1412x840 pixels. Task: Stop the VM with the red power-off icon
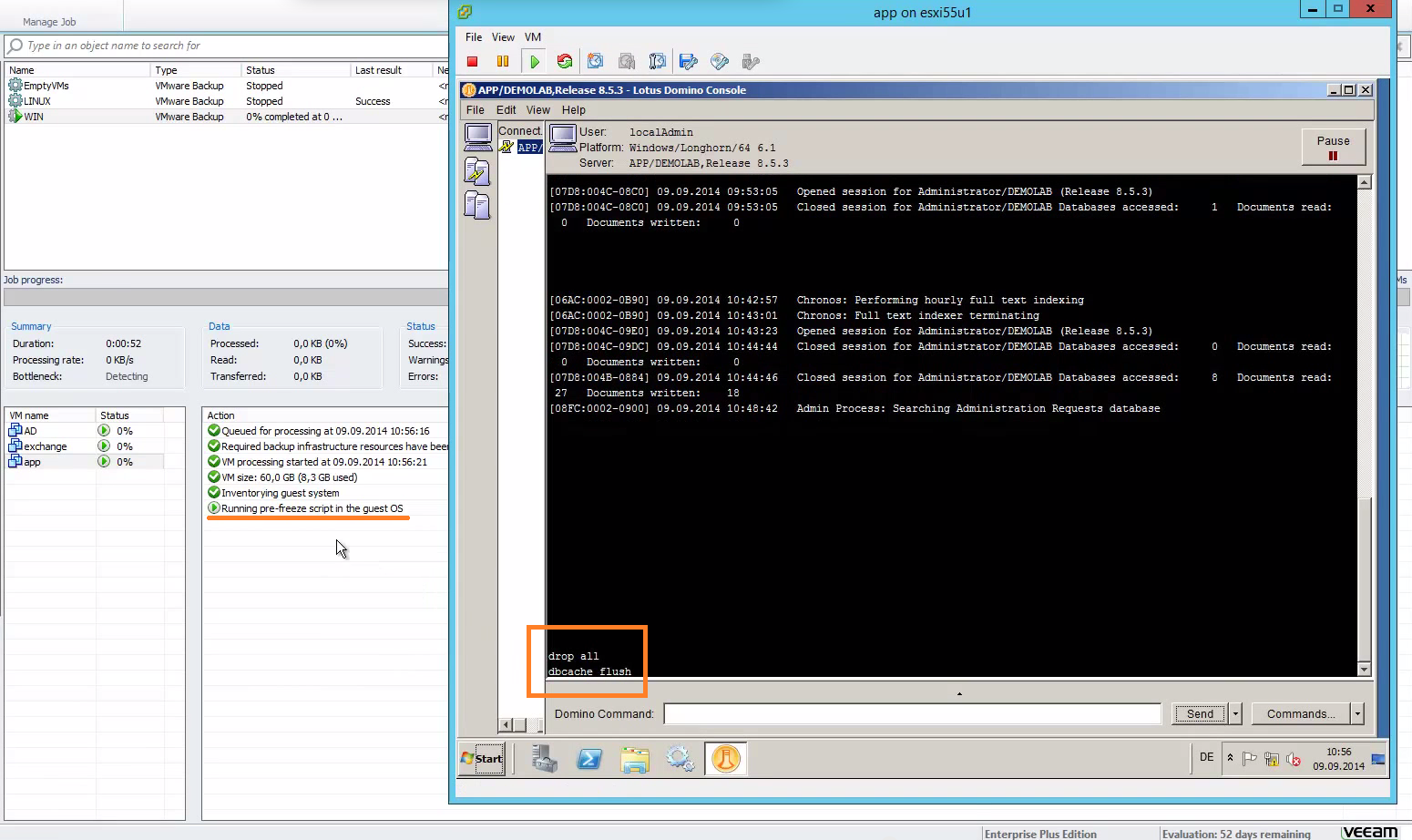tap(472, 62)
